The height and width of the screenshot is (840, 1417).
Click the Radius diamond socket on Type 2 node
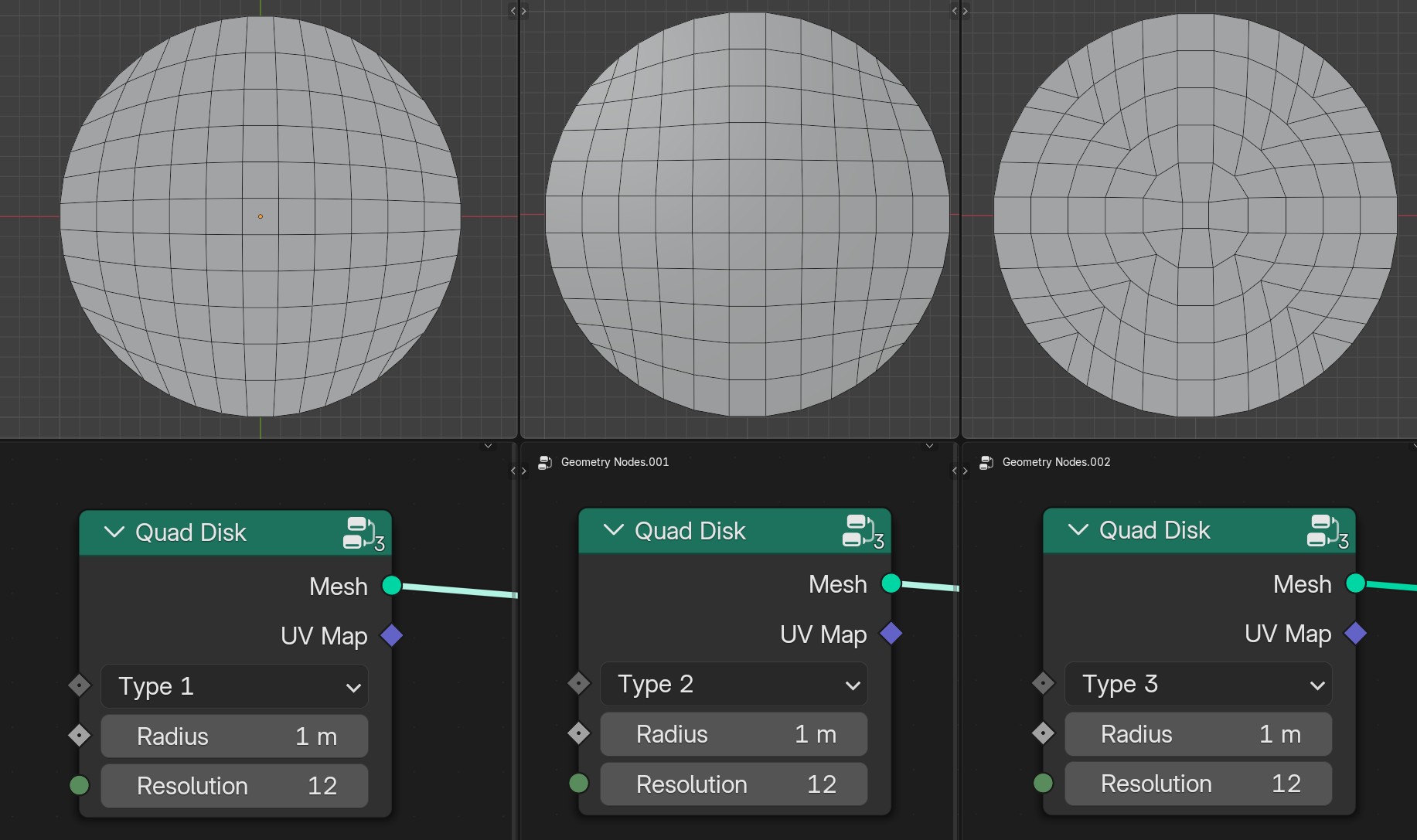pos(579,733)
